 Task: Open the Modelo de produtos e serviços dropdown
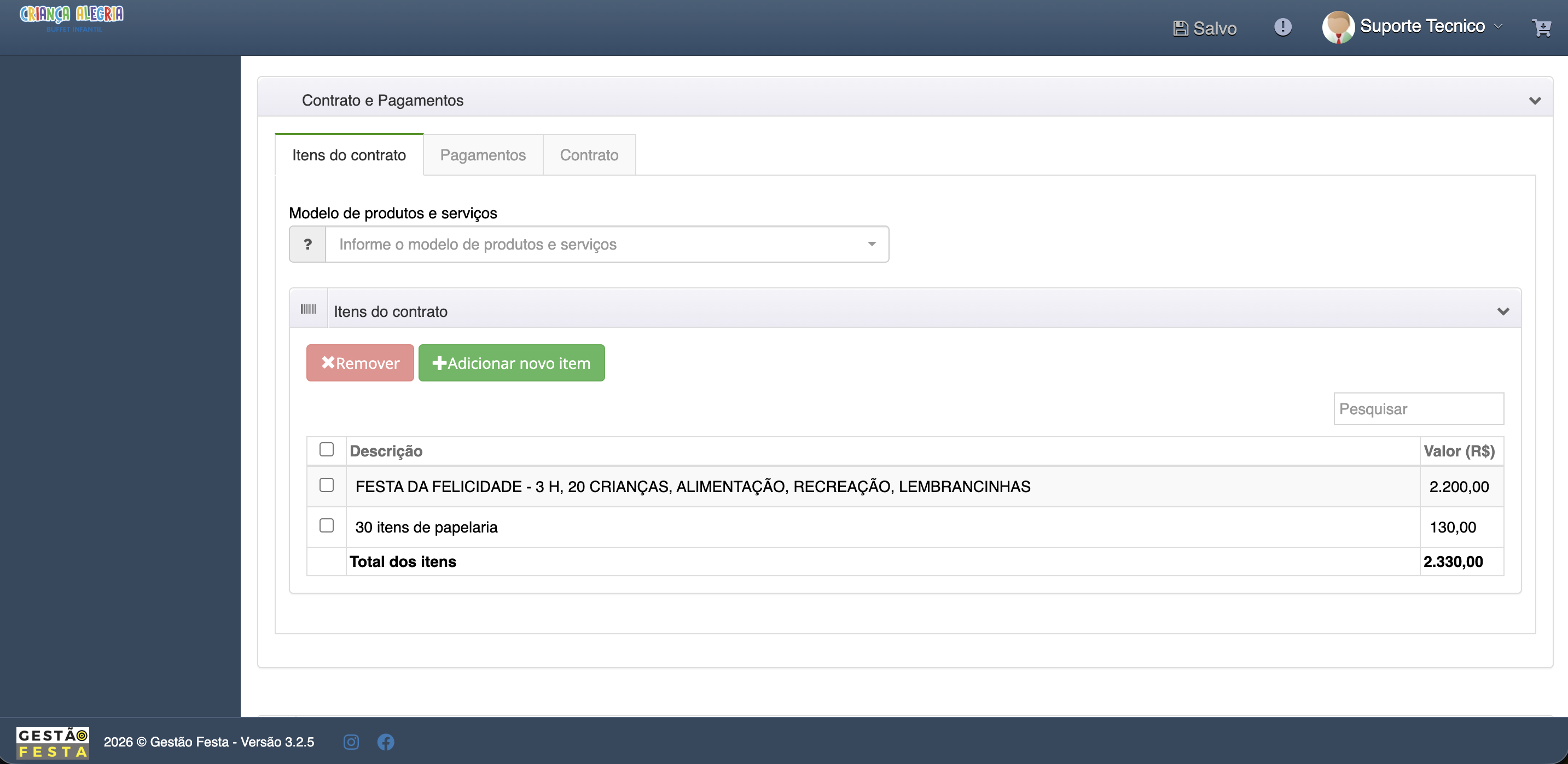(607, 244)
